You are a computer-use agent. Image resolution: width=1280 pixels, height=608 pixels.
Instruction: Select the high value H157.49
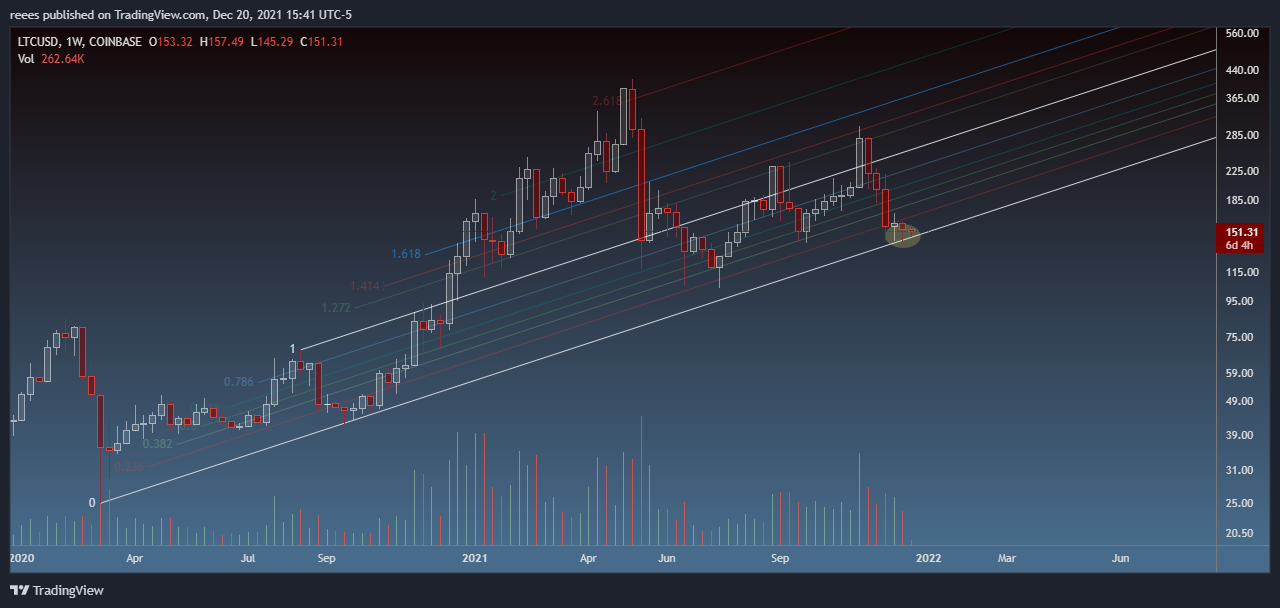(223, 42)
